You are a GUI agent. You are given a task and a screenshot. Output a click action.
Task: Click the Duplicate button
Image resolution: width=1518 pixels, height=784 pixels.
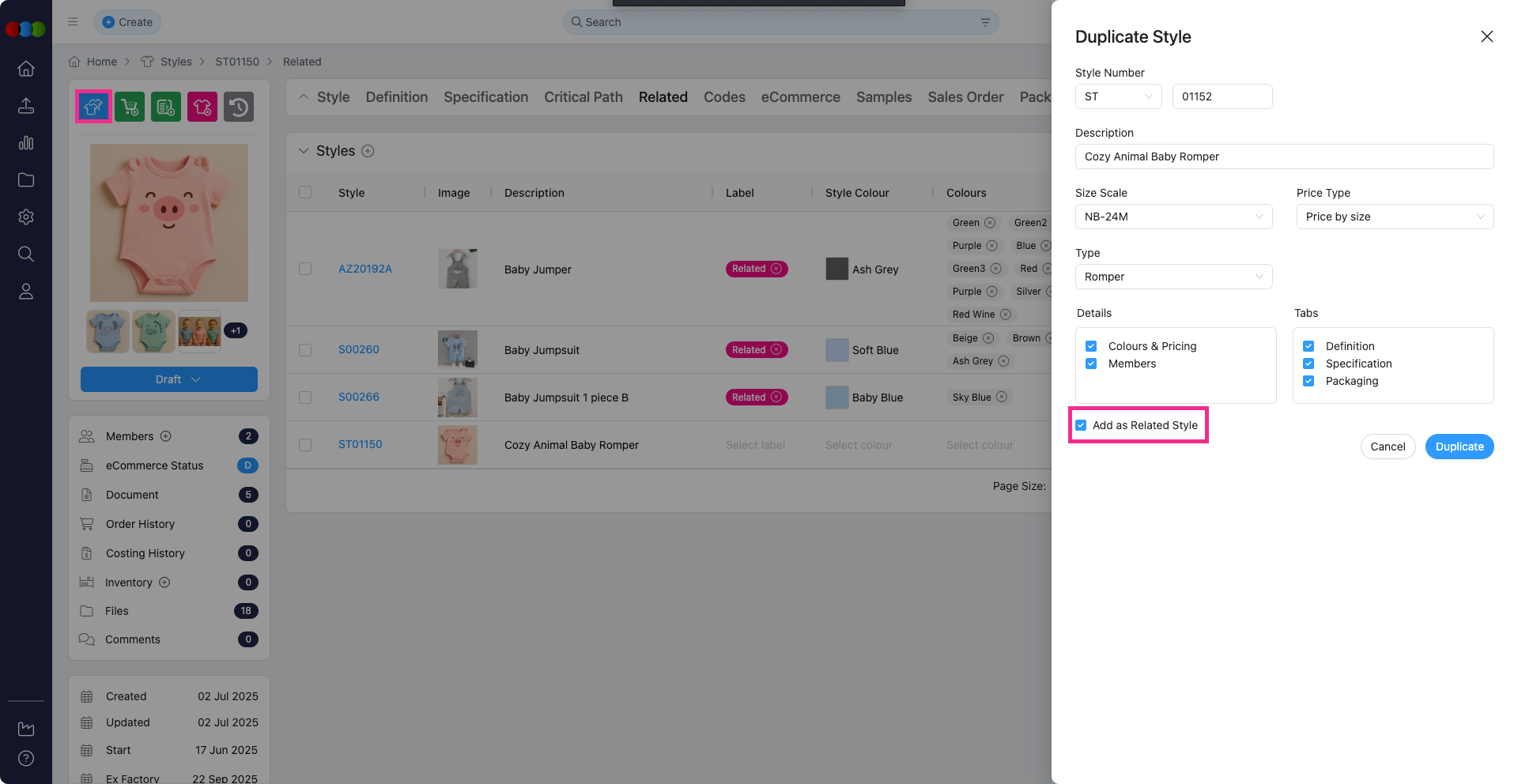[x=1459, y=447]
